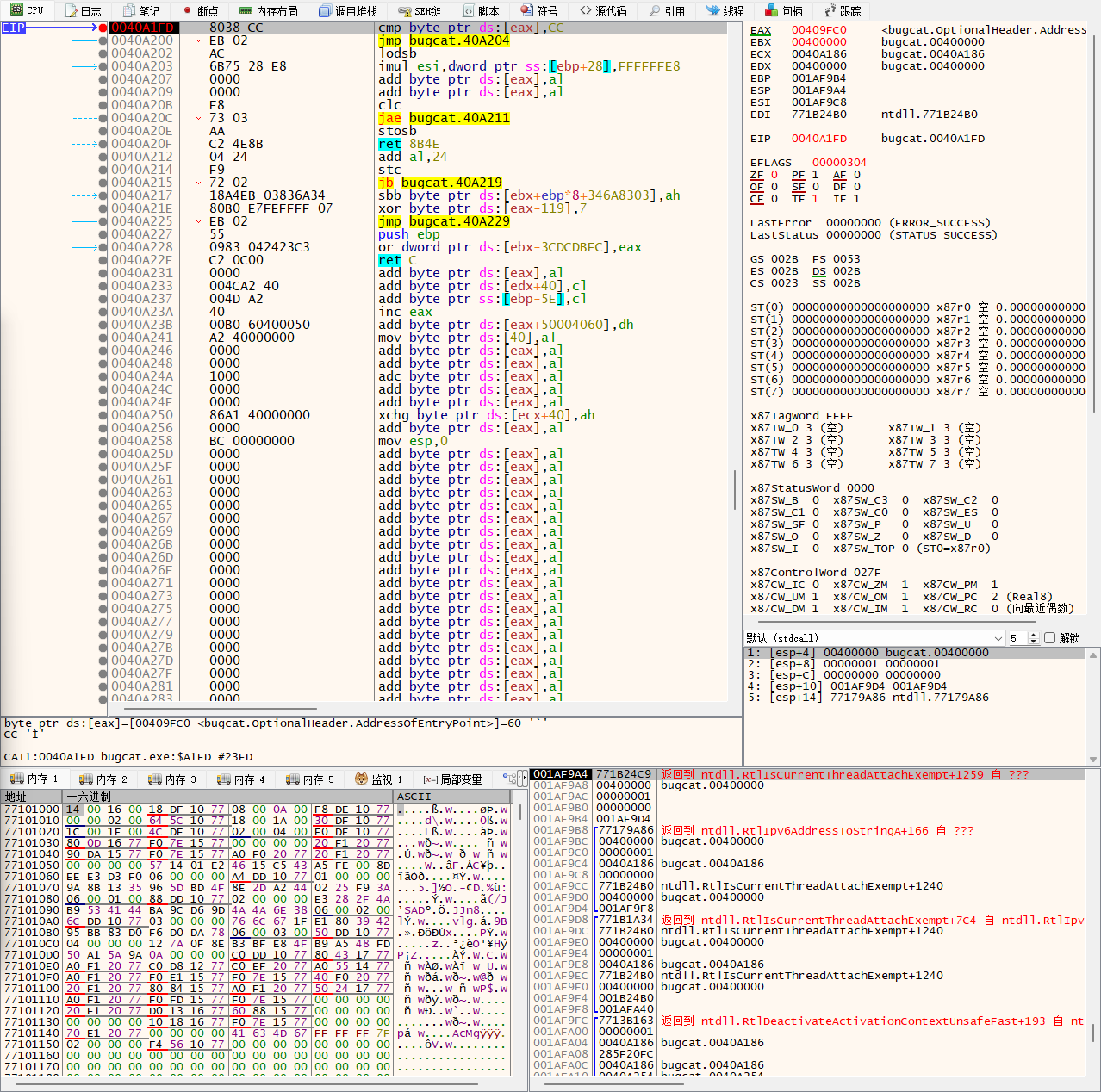The height and width of the screenshot is (1092, 1101).
Task: Open the 监视 1 watch tab
Action: pyautogui.click(x=379, y=779)
